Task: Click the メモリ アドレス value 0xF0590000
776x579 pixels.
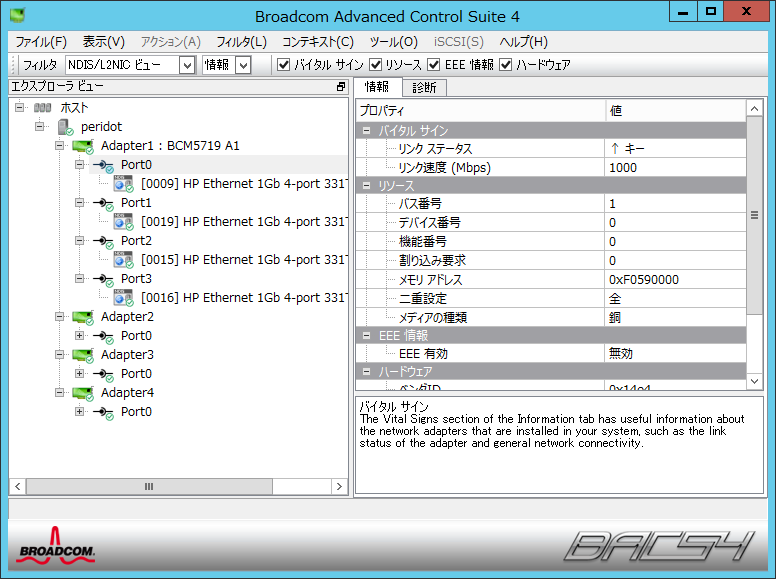Action: (x=644, y=280)
